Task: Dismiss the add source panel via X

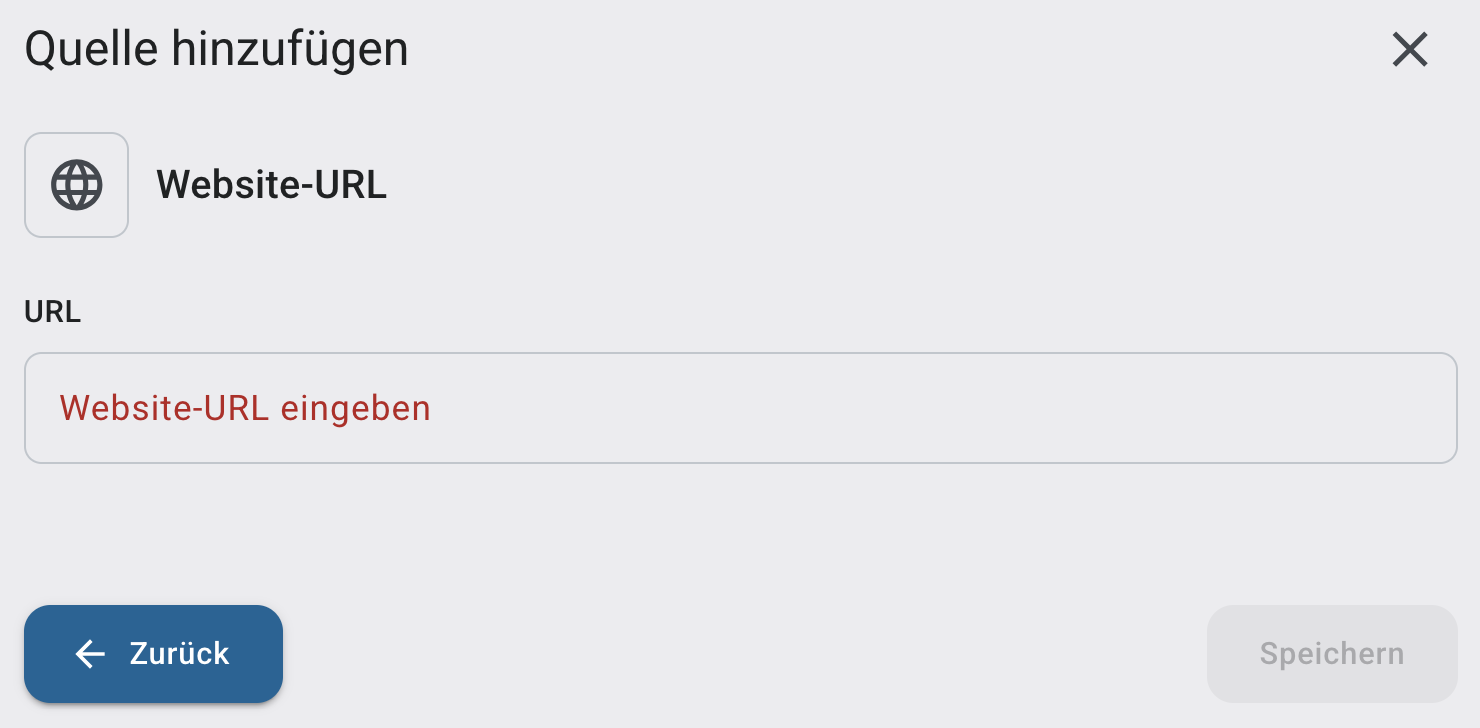Action: pyautogui.click(x=1410, y=49)
